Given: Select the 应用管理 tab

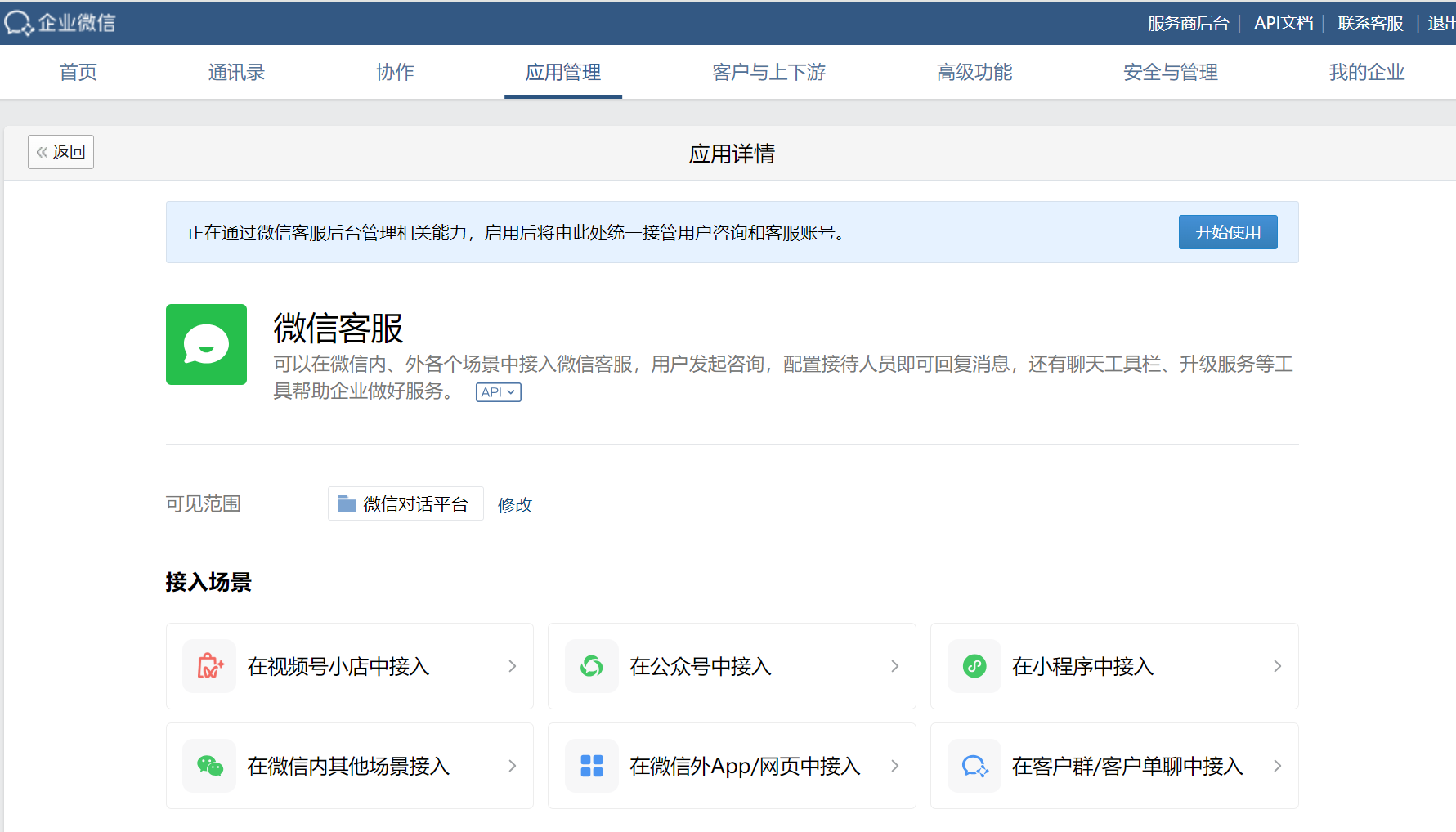Looking at the screenshot, I should 563,72.
